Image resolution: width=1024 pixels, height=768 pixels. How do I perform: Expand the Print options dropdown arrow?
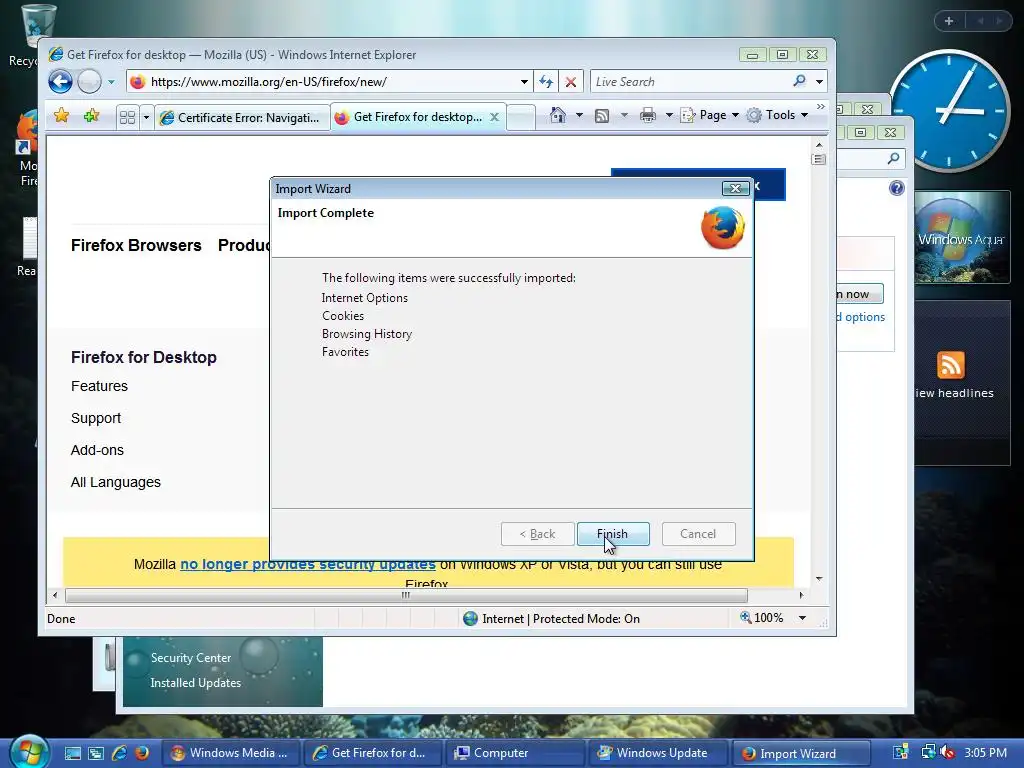click(669, 116)
